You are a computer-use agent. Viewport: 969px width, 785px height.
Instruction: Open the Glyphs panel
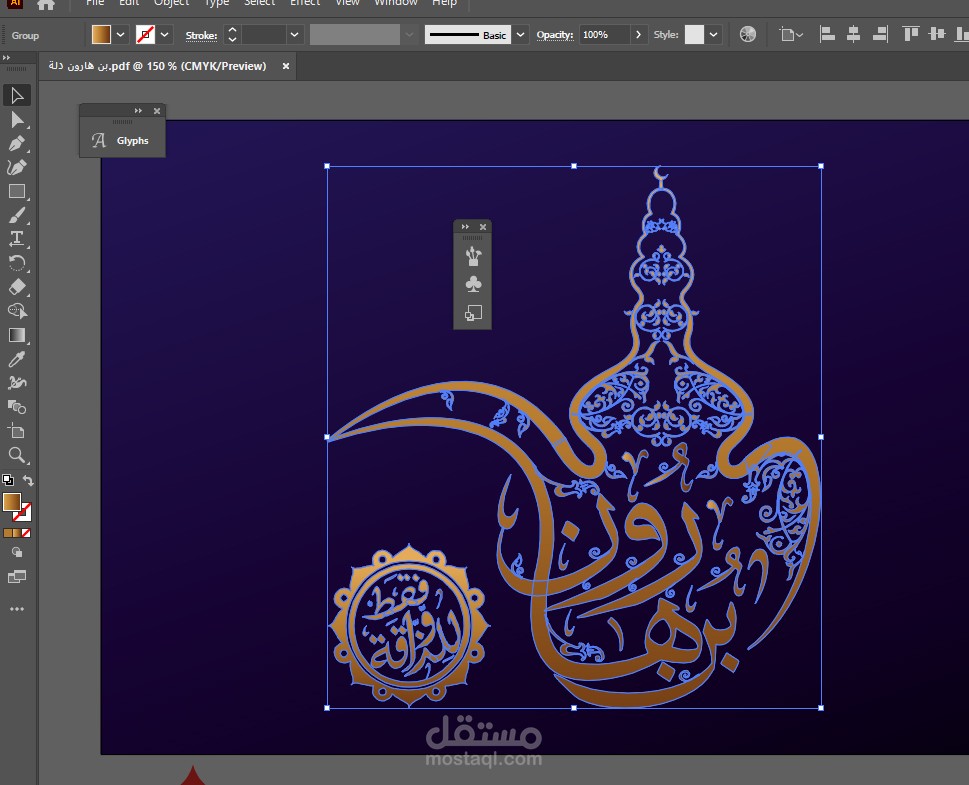click(122, 140)
